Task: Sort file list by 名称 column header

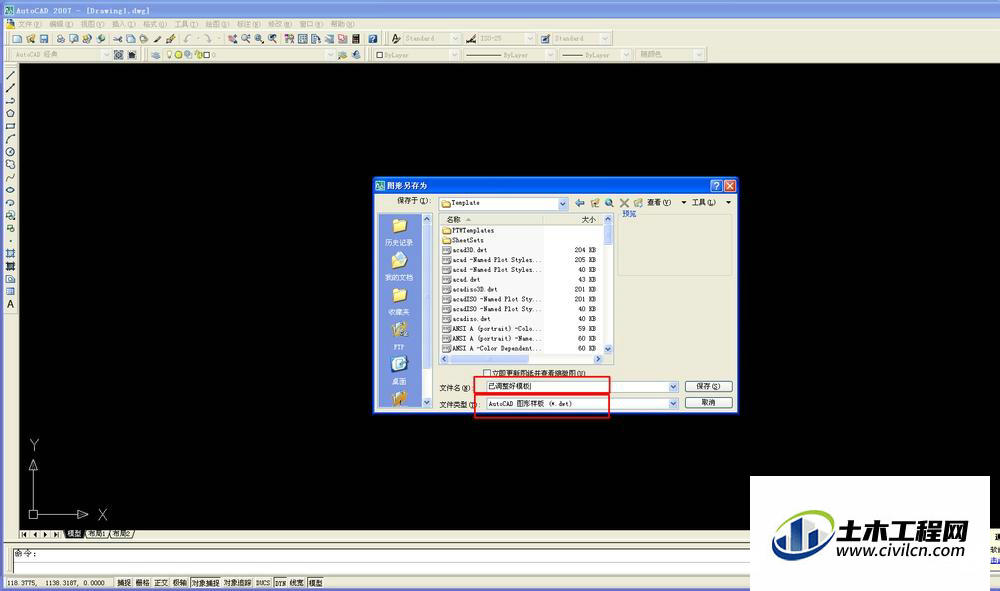Action: tap(492, 219)
